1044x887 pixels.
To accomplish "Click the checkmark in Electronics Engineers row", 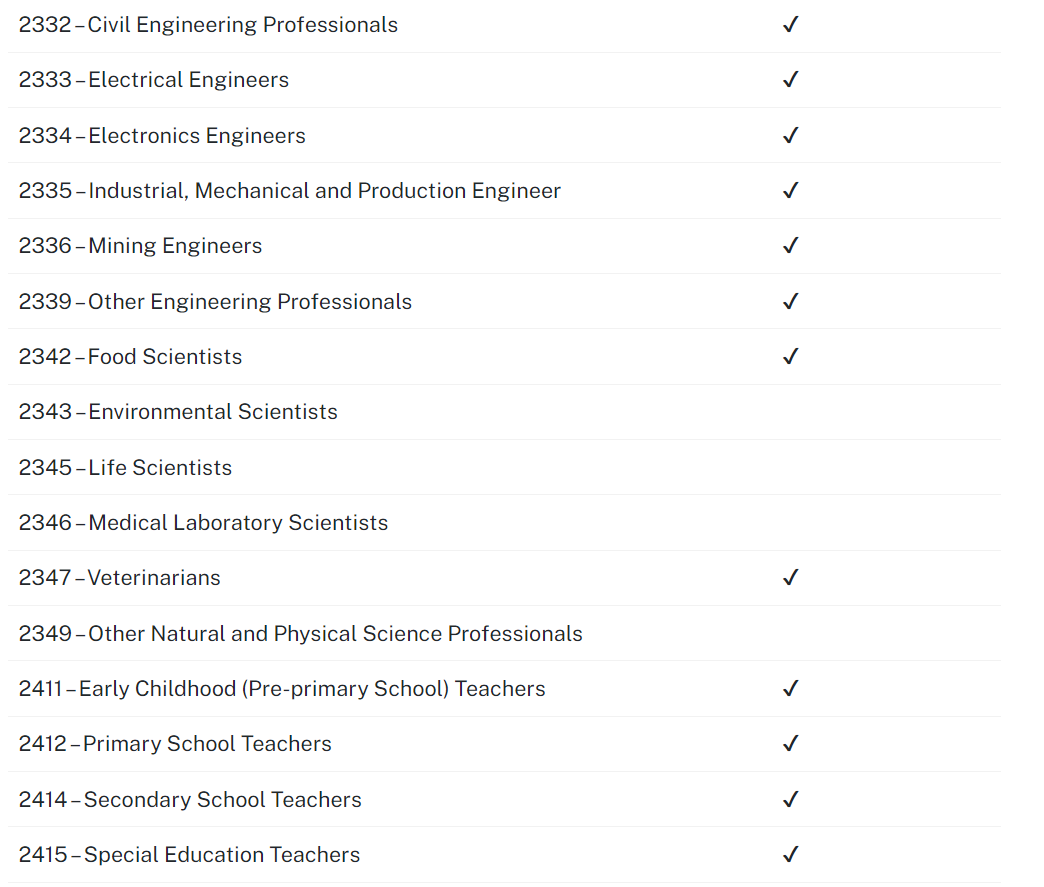I will coord(790,136).
